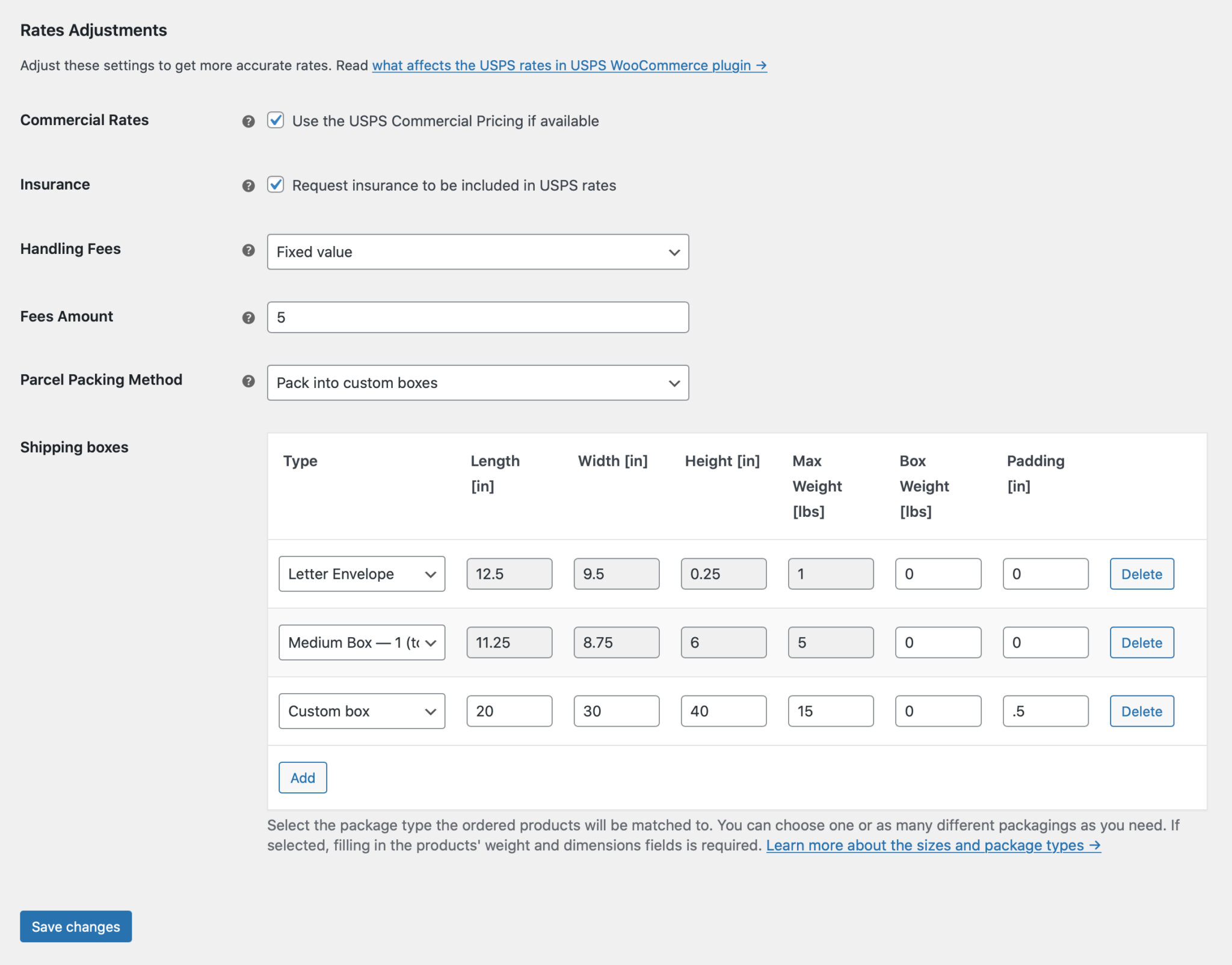
Task: Edit the Custom box length field
Action: (x=509, y=711)
